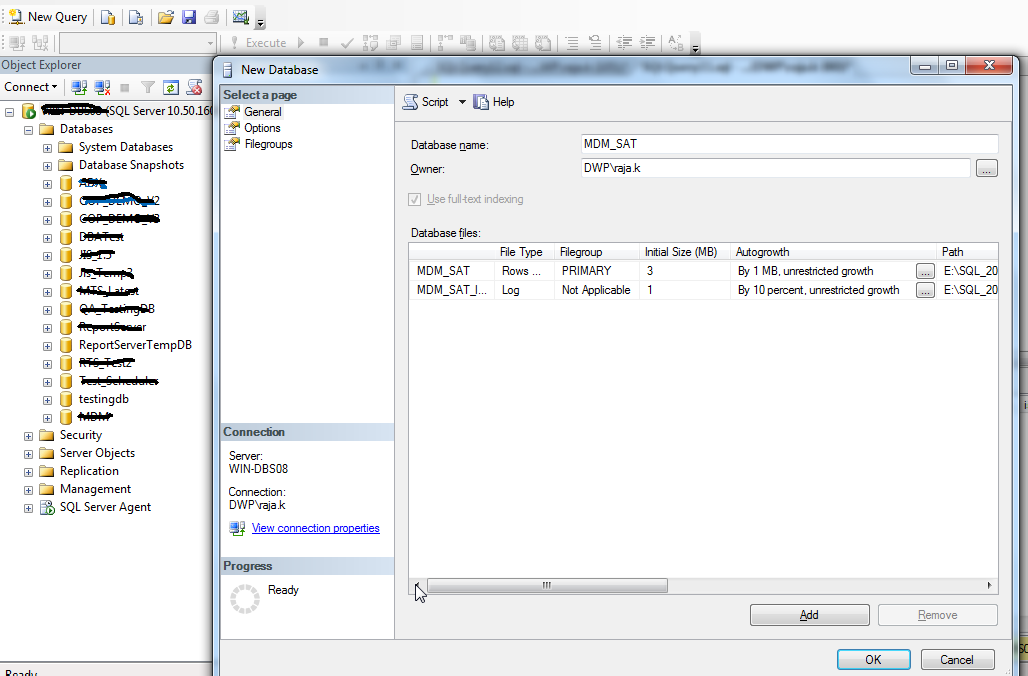
Task: Click the Disconnect server icon
Action: pos(102,87)
